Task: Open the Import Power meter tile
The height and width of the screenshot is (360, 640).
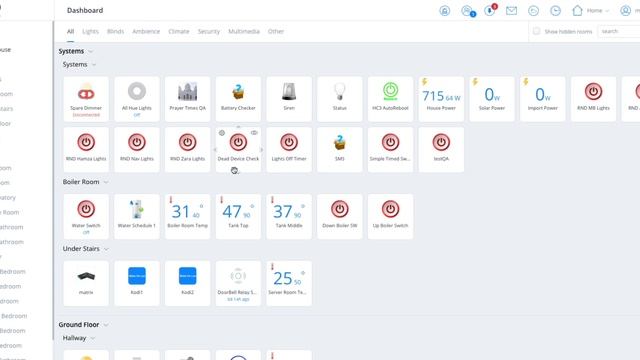Action: pos(542,99)
